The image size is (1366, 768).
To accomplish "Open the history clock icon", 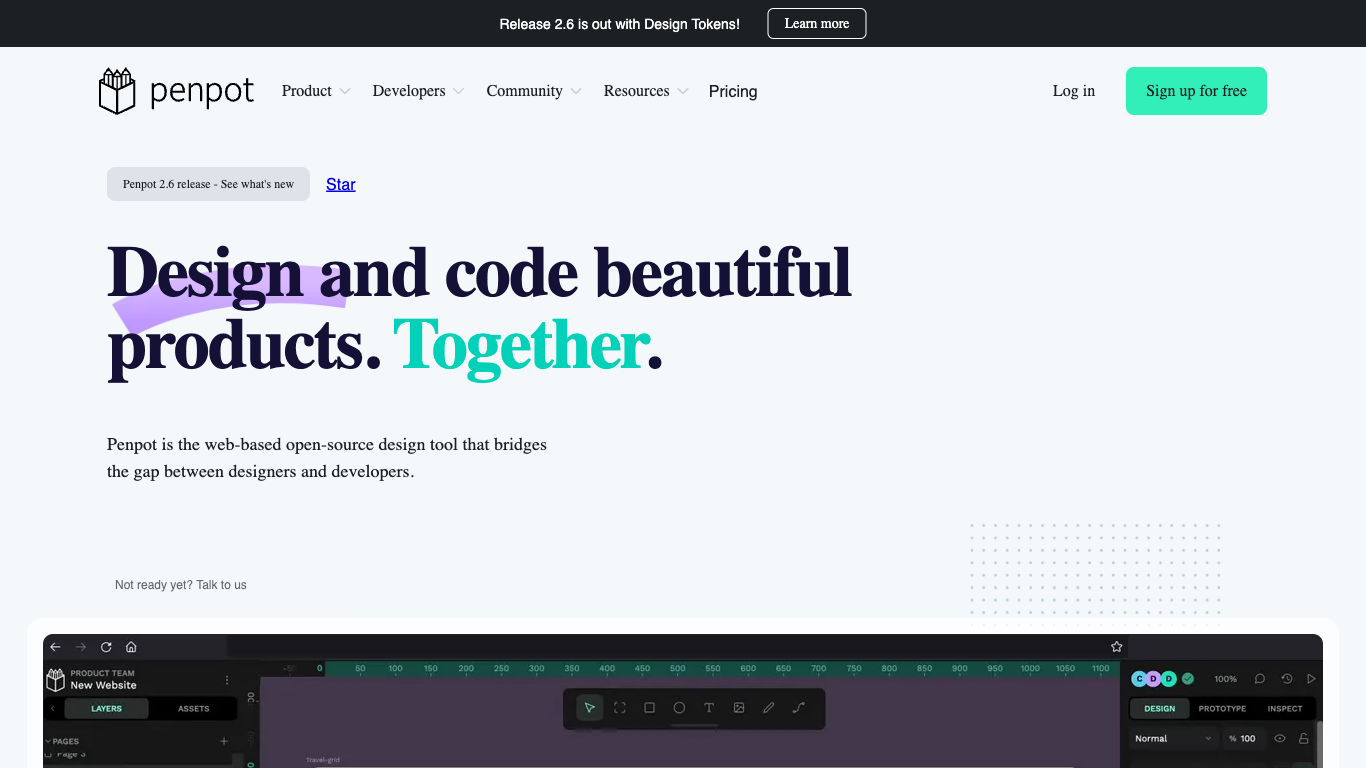I will (x=1287, y=679).
